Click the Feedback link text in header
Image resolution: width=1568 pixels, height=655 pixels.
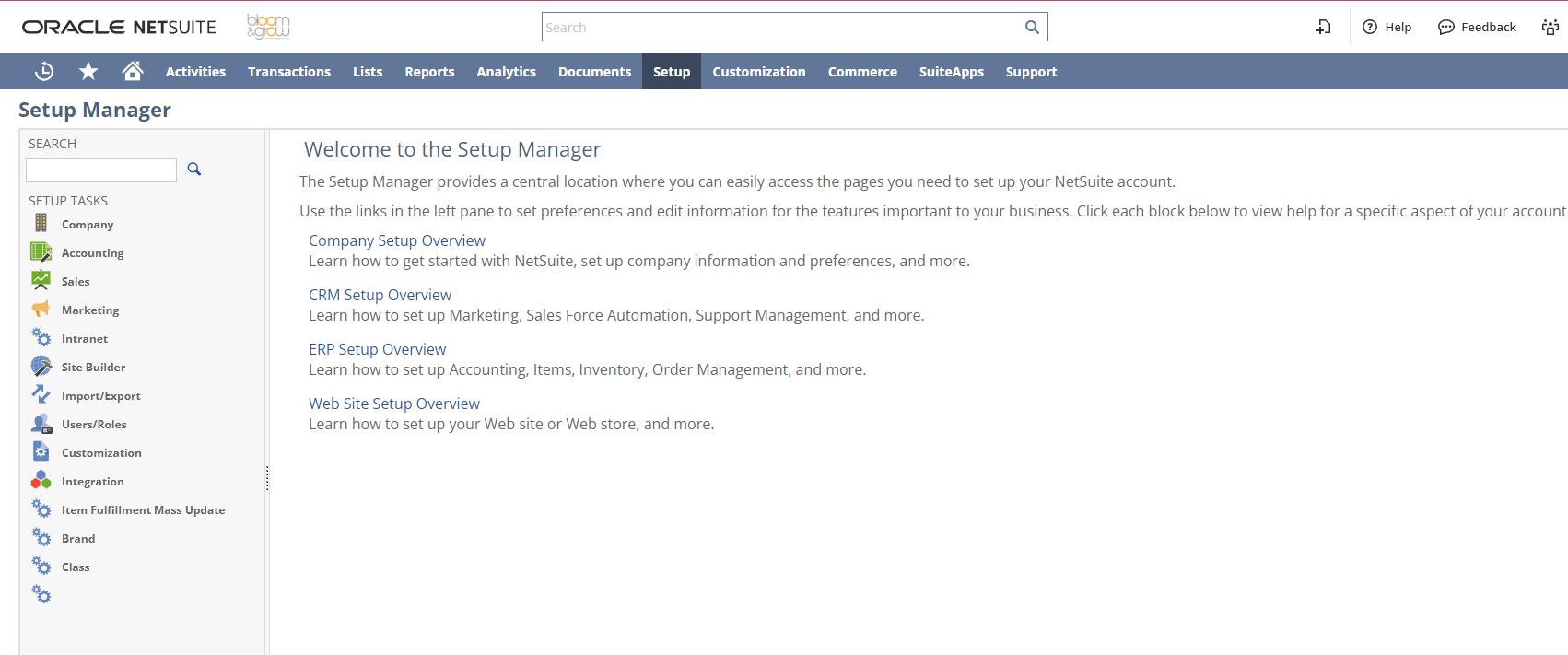pyautogui.click(x=1489, y=28)
